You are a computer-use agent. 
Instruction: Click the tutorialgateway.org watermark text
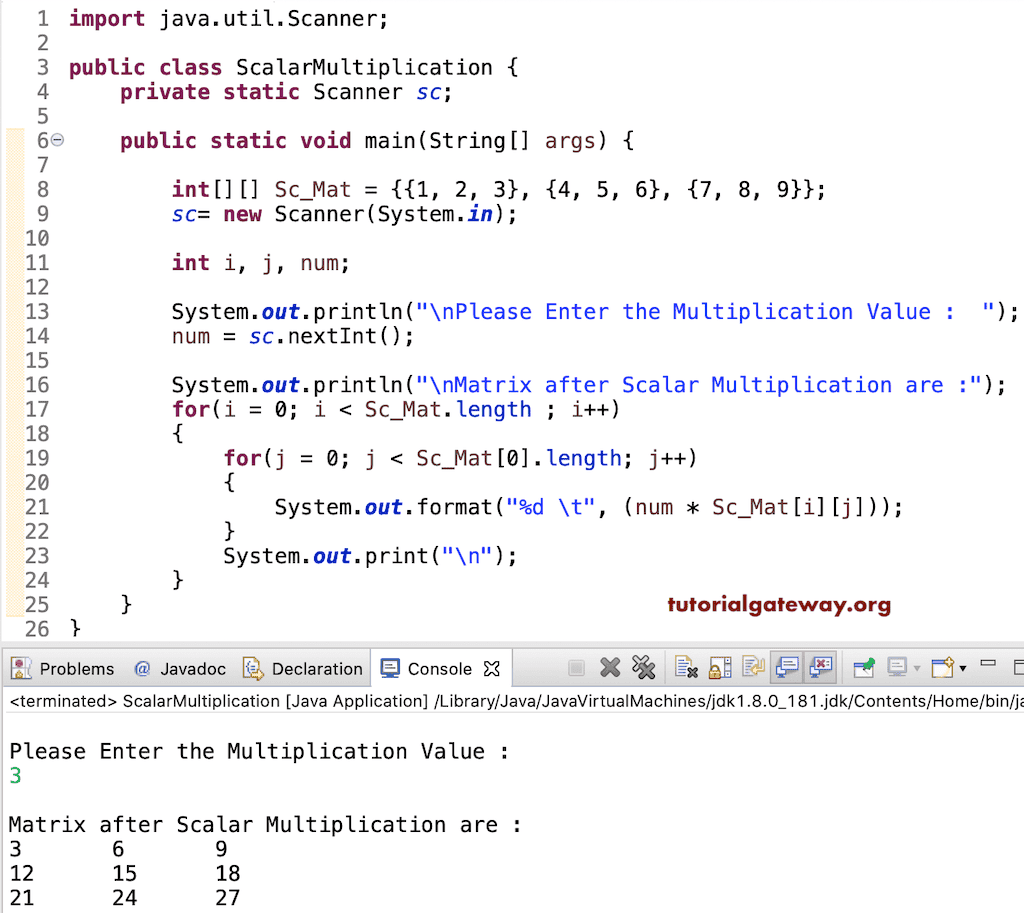click(x=778, y=605)
